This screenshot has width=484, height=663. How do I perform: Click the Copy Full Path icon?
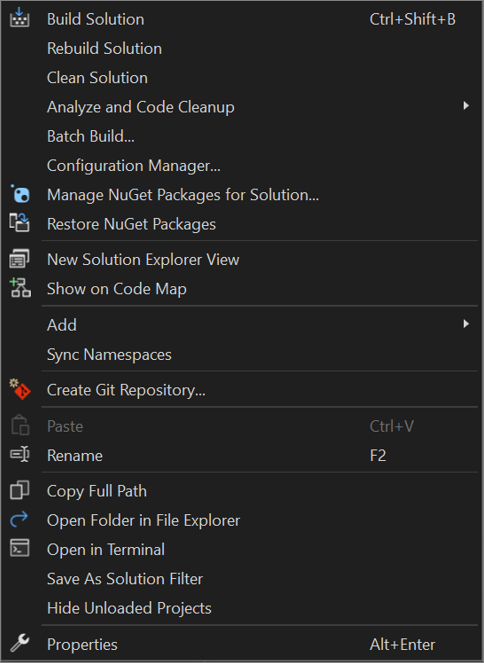[19, 490]
